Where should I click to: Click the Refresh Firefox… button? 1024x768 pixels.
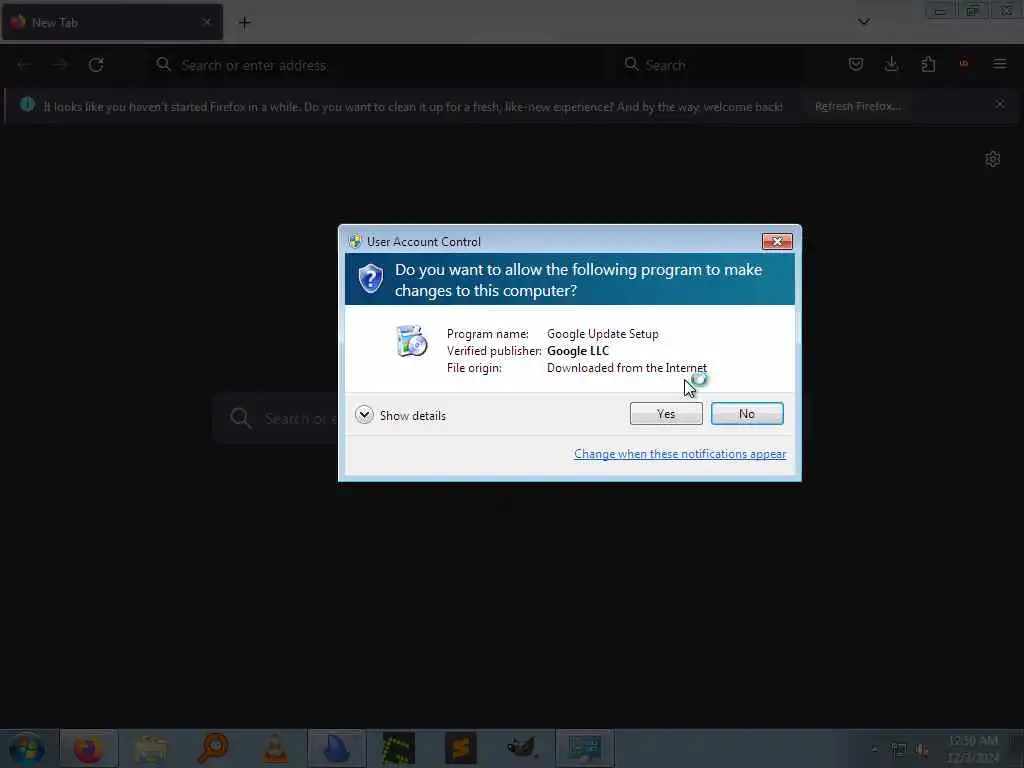click(857, 106)
